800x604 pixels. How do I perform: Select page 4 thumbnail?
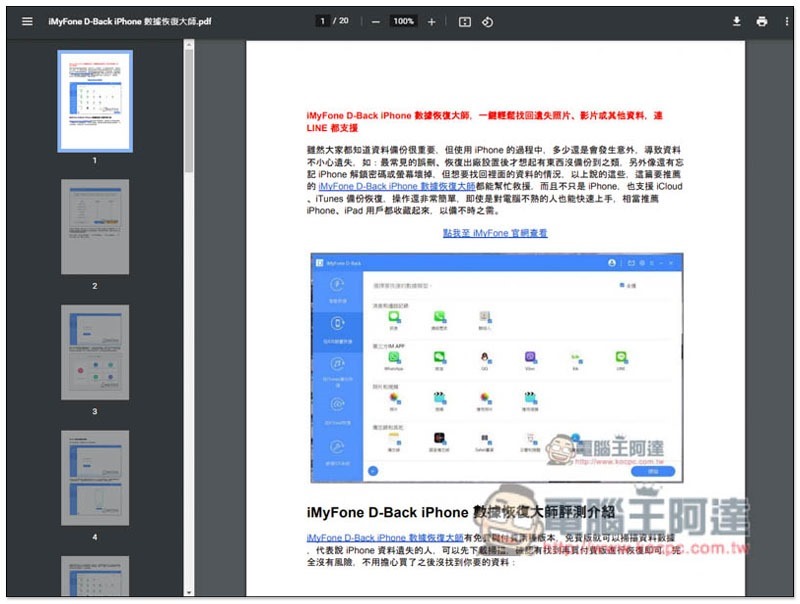coord(95,478)
